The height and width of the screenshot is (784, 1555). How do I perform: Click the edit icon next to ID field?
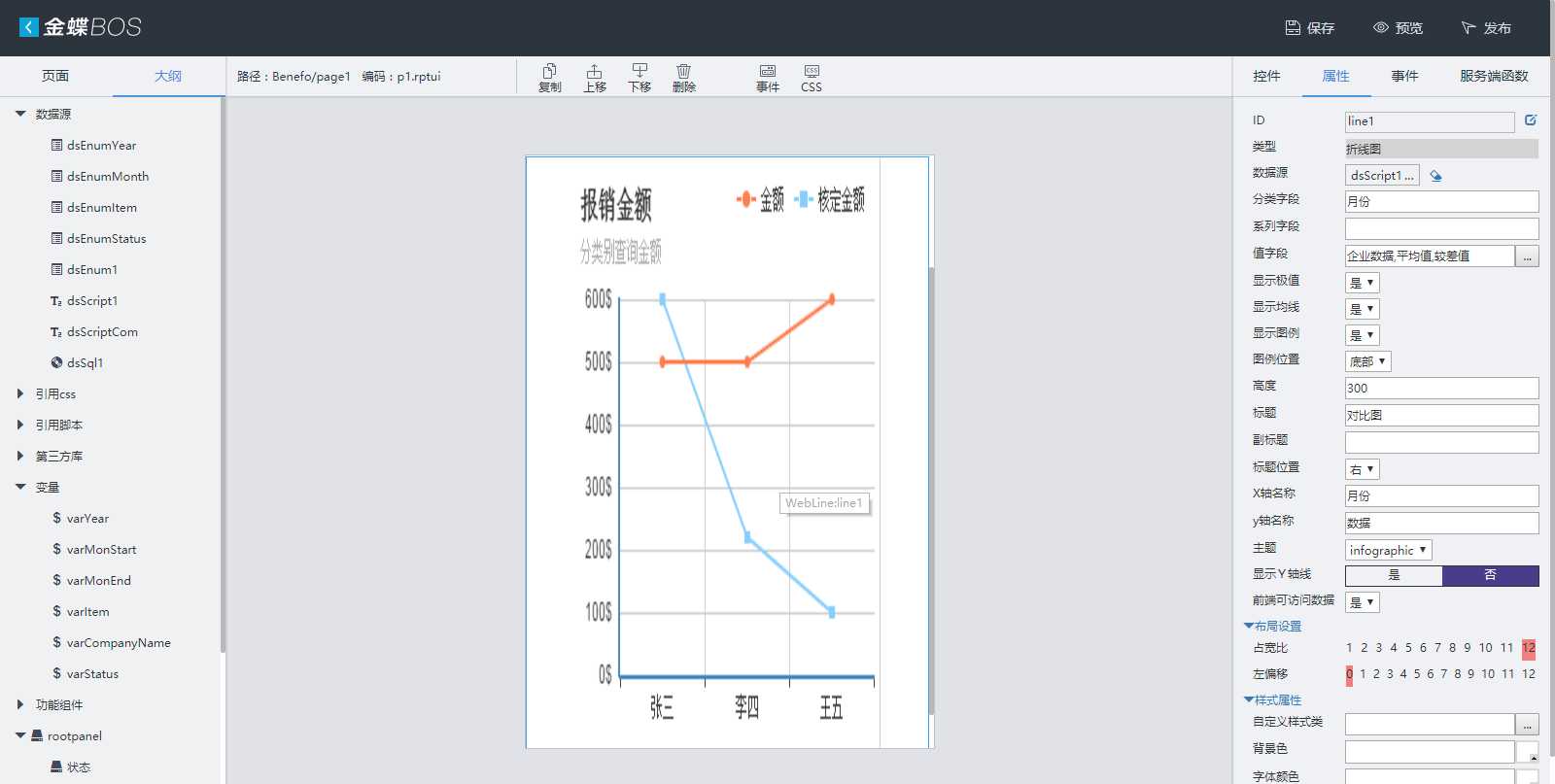[1531, 120]
